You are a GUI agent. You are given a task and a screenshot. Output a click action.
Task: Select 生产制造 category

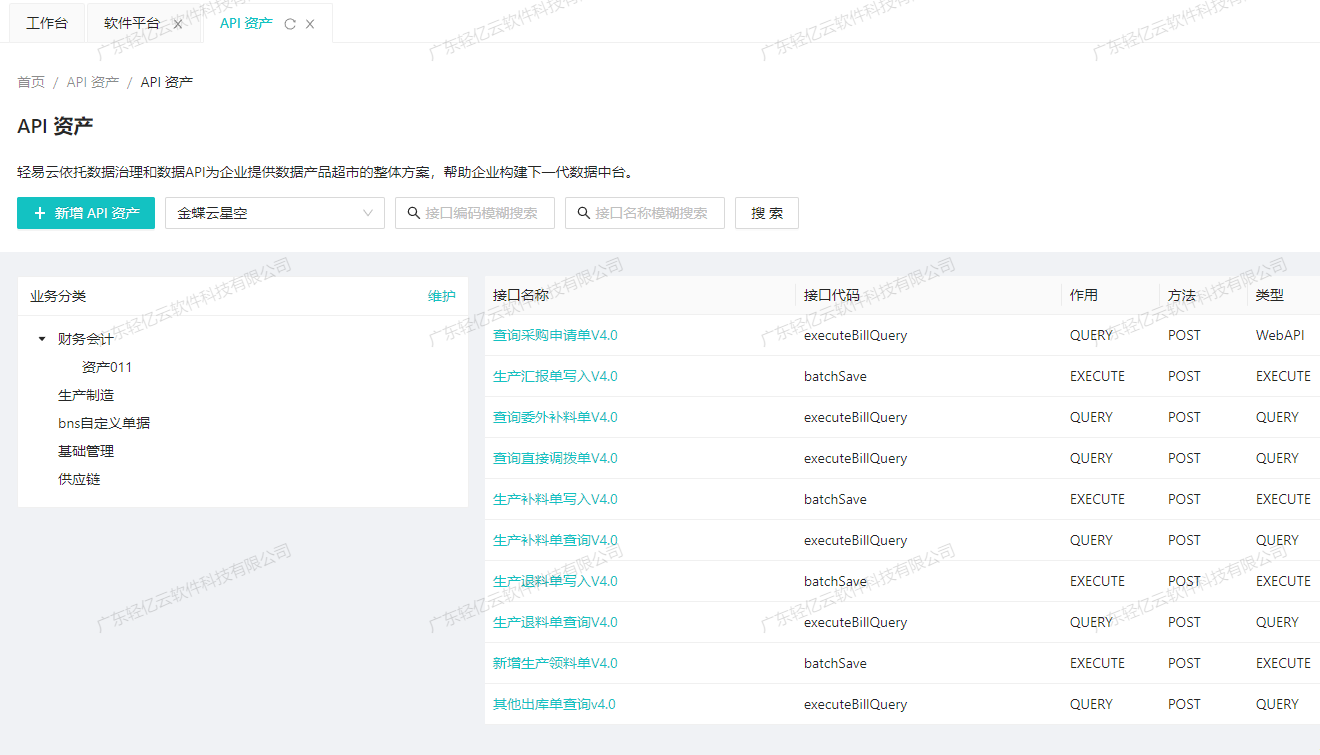[86, 395]
